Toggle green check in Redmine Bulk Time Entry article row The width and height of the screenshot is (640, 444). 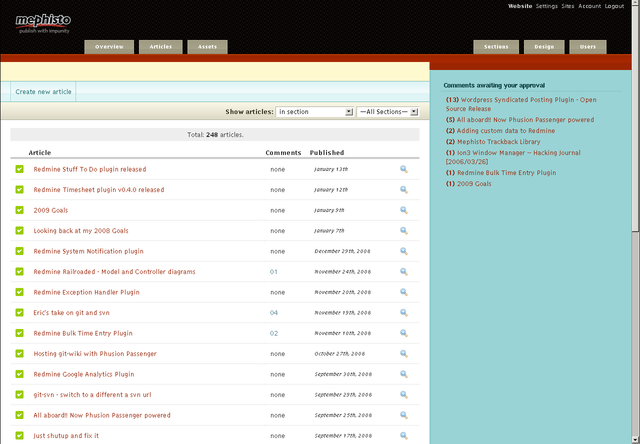pyautogui.click(x=20, y=333)
